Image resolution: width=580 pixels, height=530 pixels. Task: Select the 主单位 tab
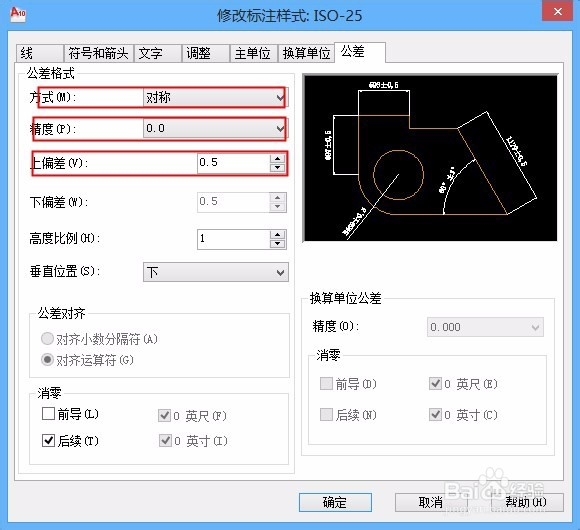(253, 53)
